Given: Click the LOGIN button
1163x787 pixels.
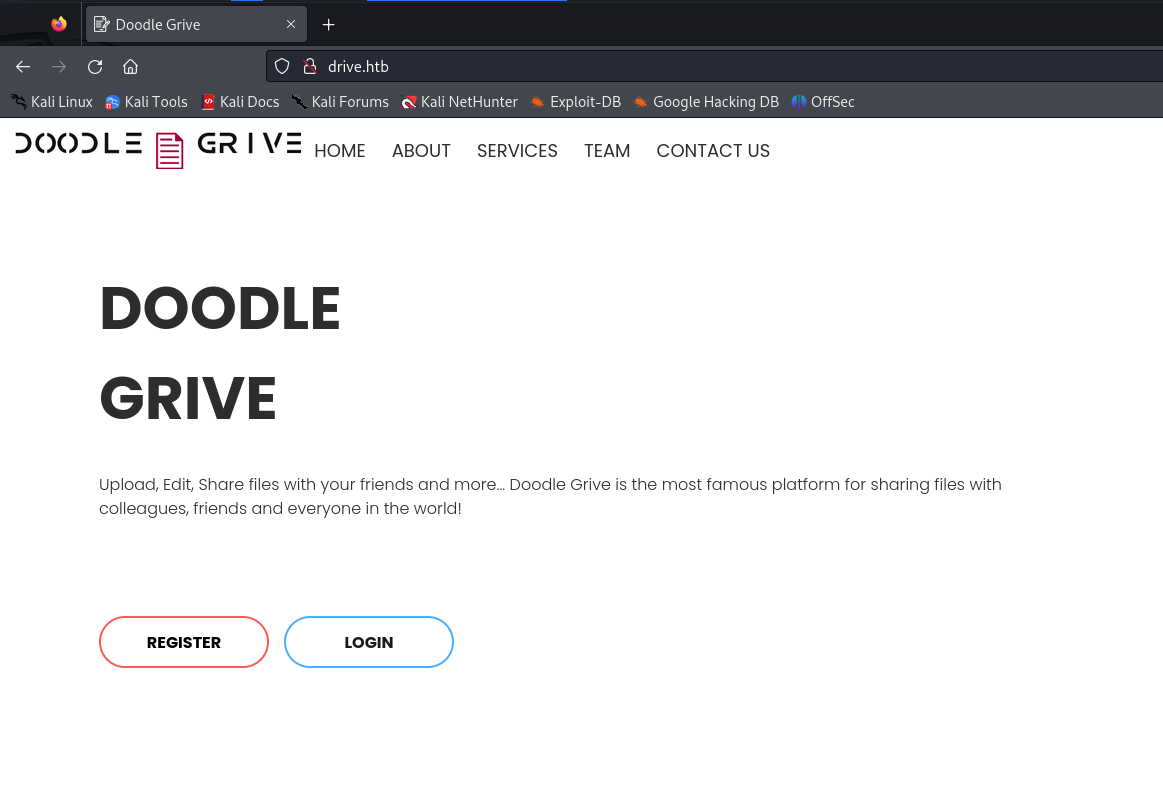Looking at the screenshot, I should [x=369, y=642].
